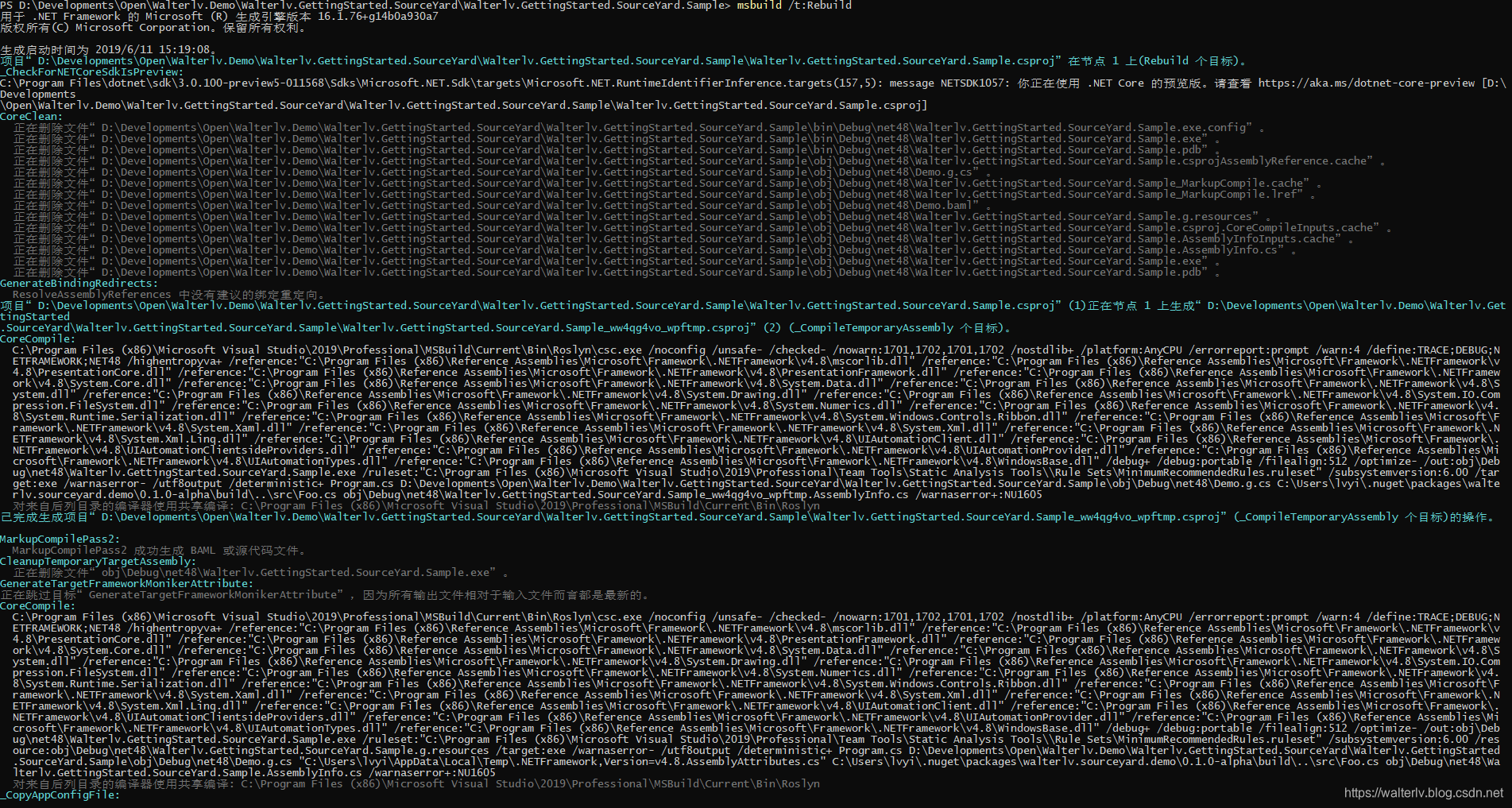
Task: Click the 'GenerateBindingRedirects:' target heading
Action: click(79, 283)
